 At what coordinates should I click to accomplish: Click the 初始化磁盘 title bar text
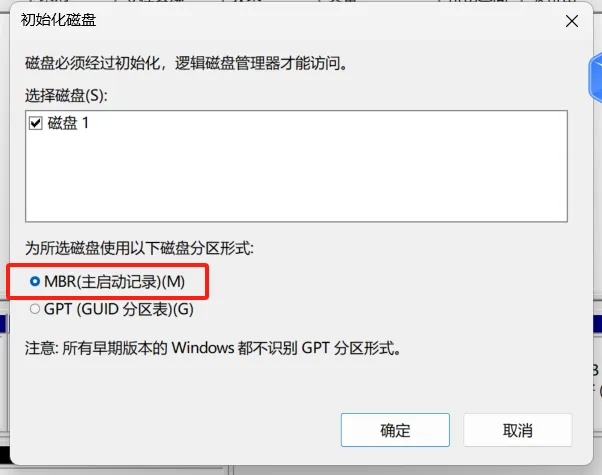tap(58, 20)
